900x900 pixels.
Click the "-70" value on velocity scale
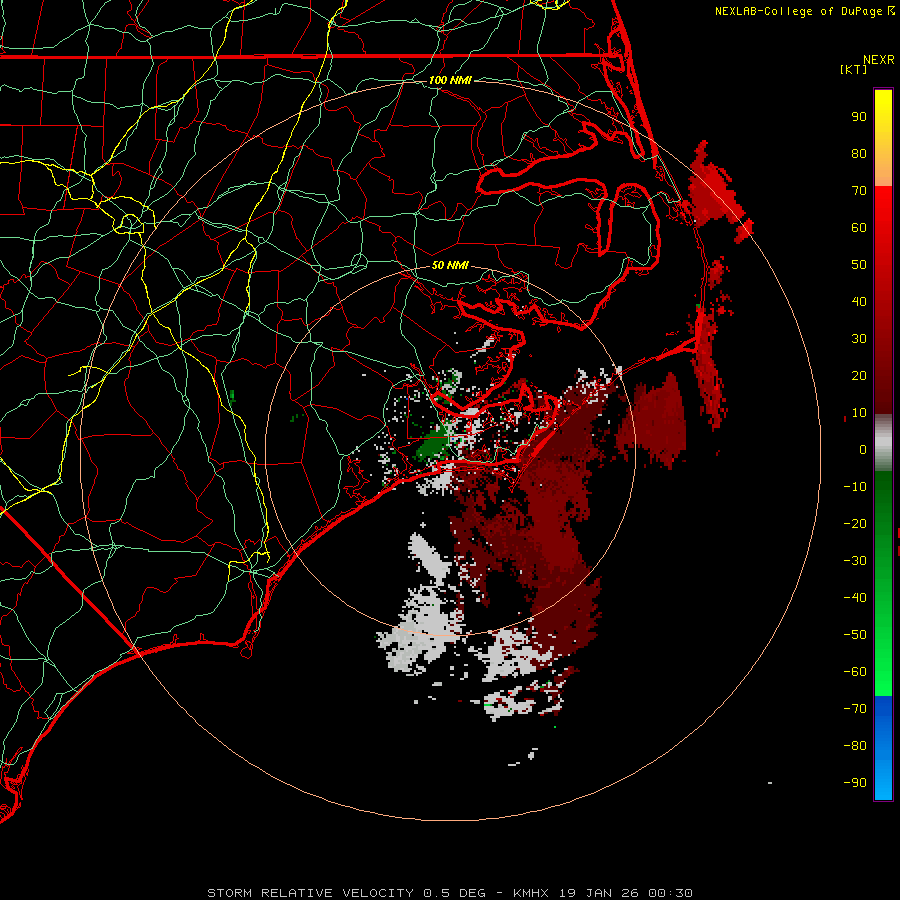(x=855, y=709)
